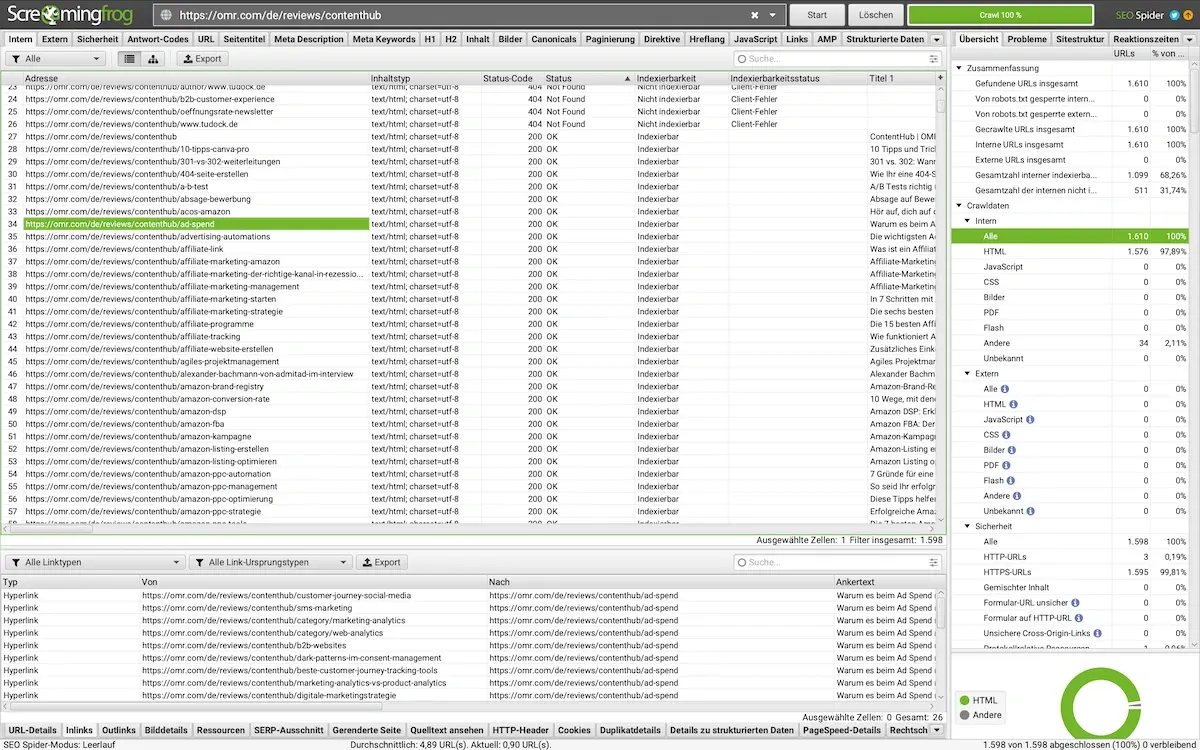Image resolution: width=1200 pixels, height=750 pixels.
Task: Click the HTML legend color swatch
Action: 965,701
